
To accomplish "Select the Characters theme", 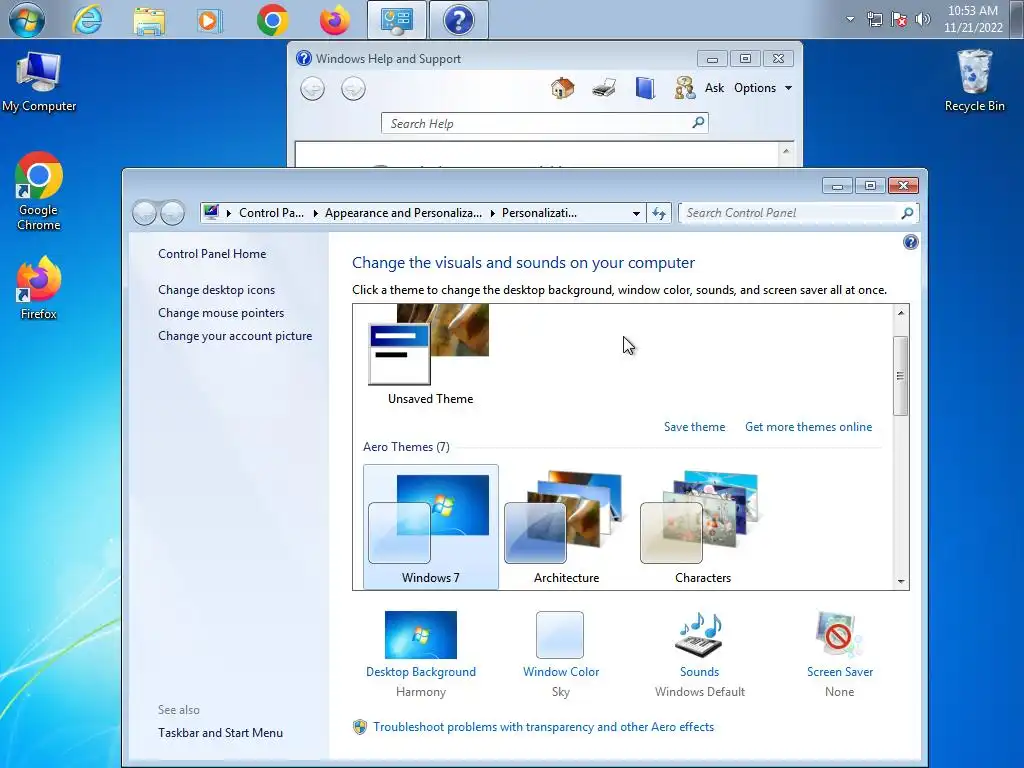I will tap(703, 526).
